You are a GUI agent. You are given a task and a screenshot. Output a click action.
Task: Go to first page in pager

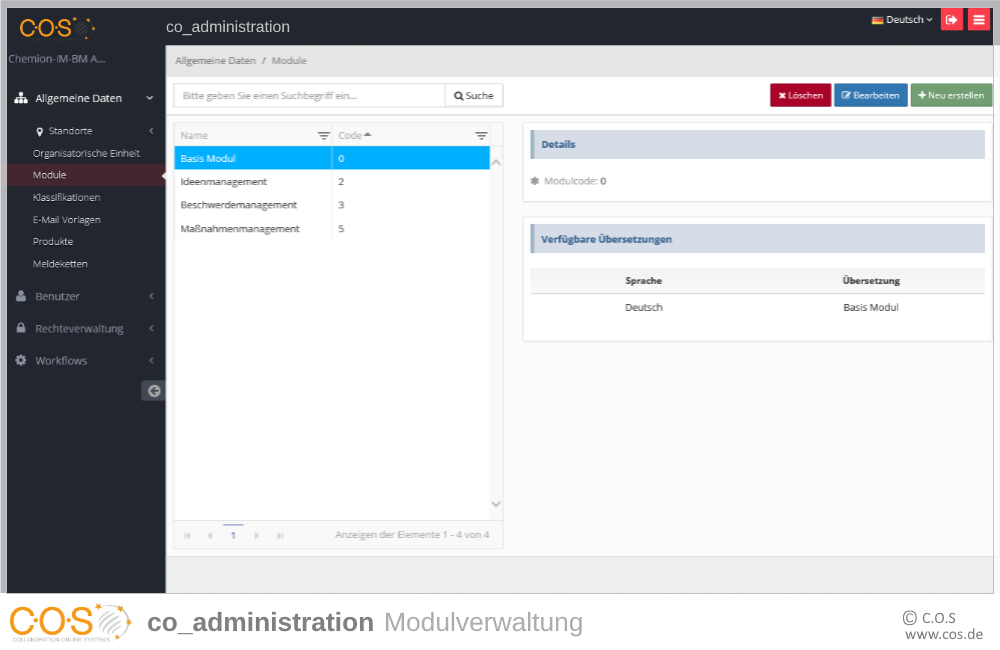click(x=187, y=536)
